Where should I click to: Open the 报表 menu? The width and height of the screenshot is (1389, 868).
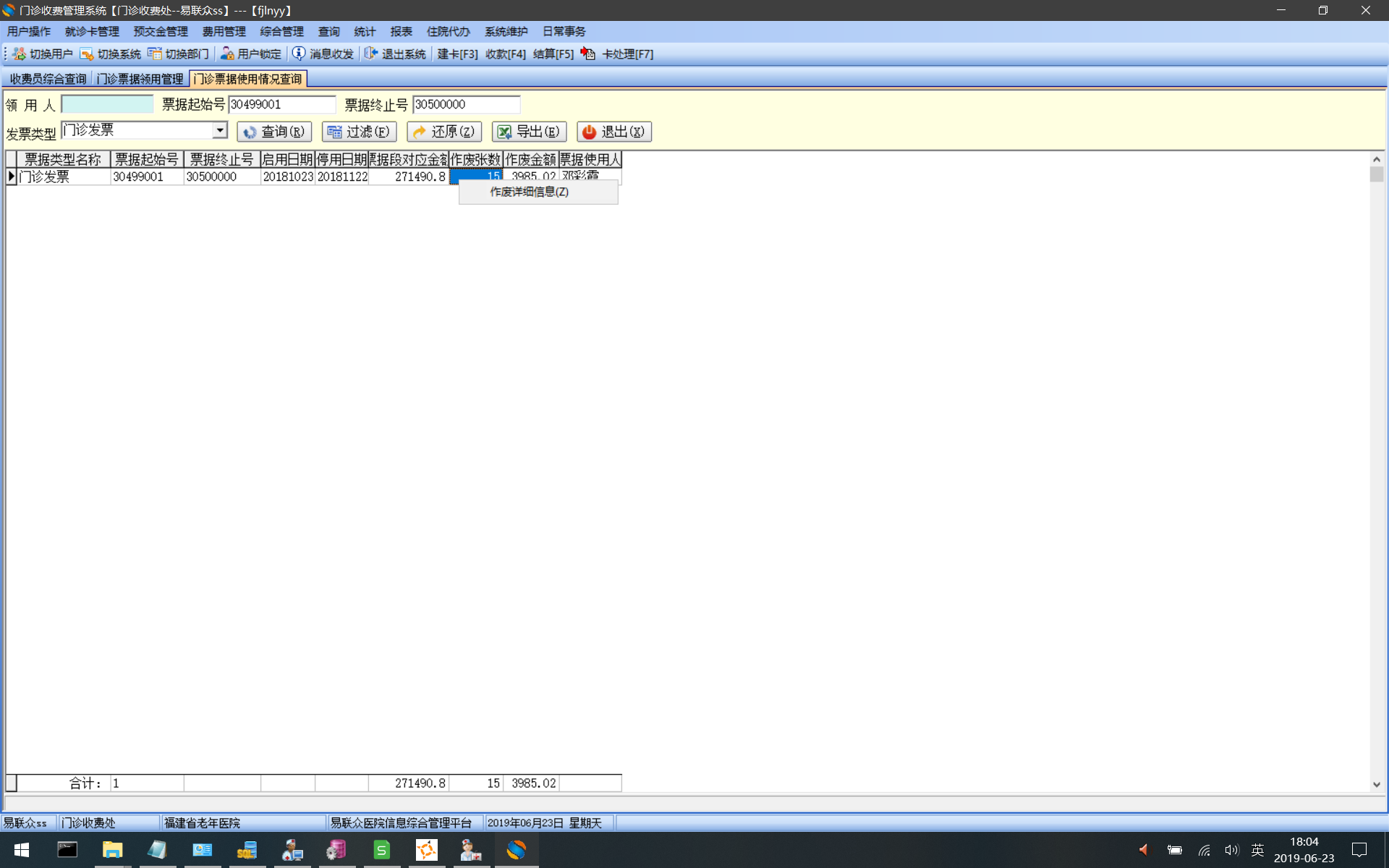coord(401,32)
